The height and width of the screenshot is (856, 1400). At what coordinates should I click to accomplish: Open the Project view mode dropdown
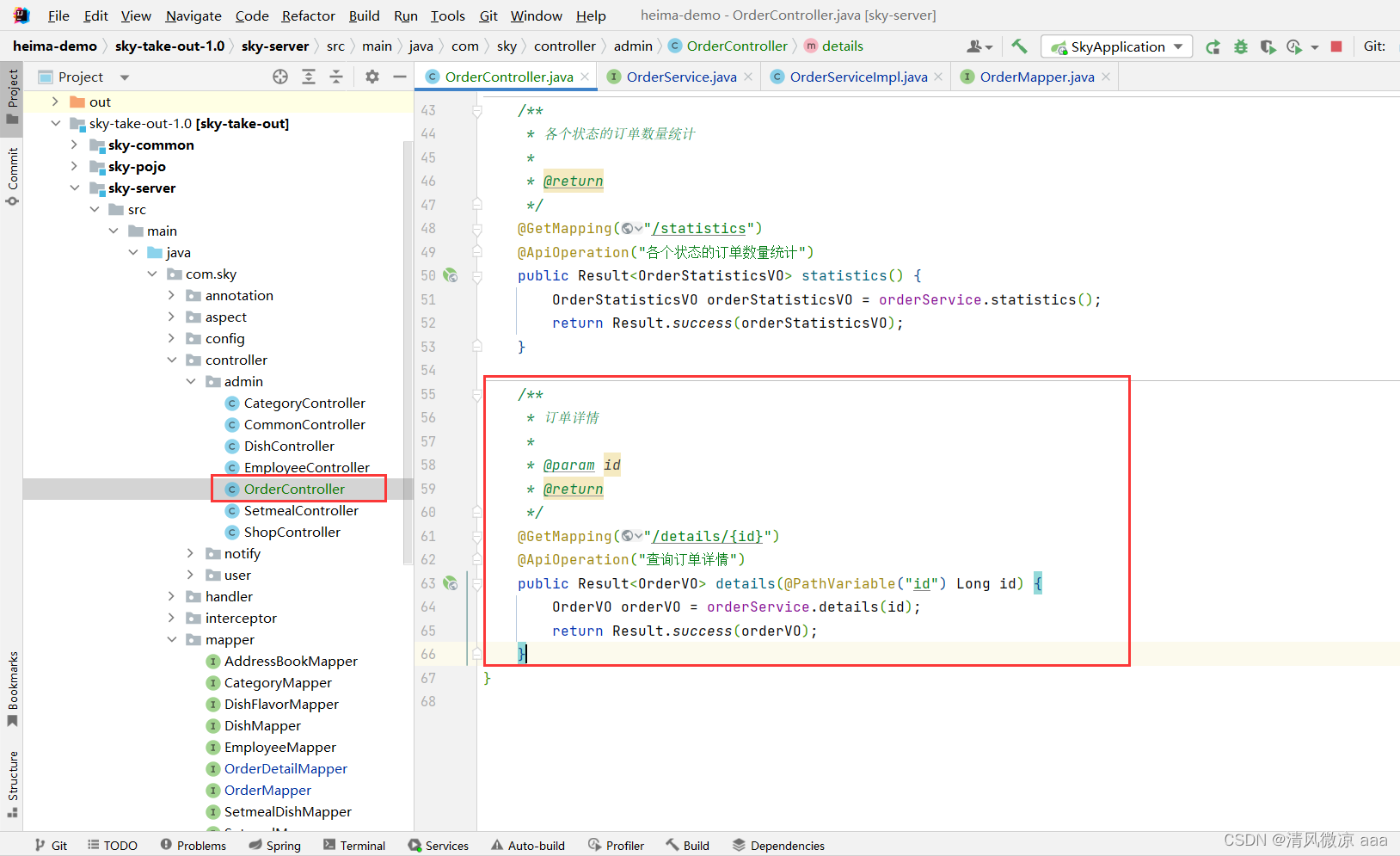coord(125,77)
